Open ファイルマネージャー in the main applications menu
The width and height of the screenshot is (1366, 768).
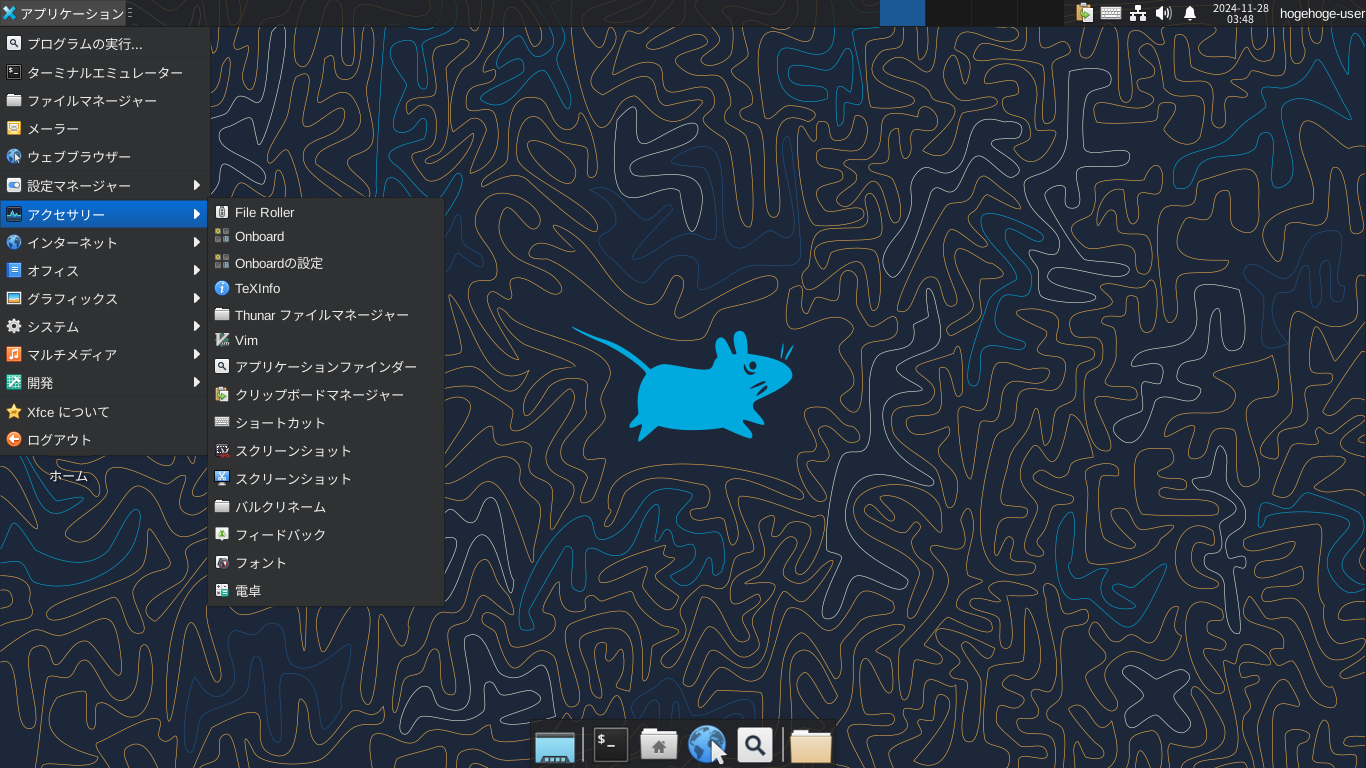point(105,101)
